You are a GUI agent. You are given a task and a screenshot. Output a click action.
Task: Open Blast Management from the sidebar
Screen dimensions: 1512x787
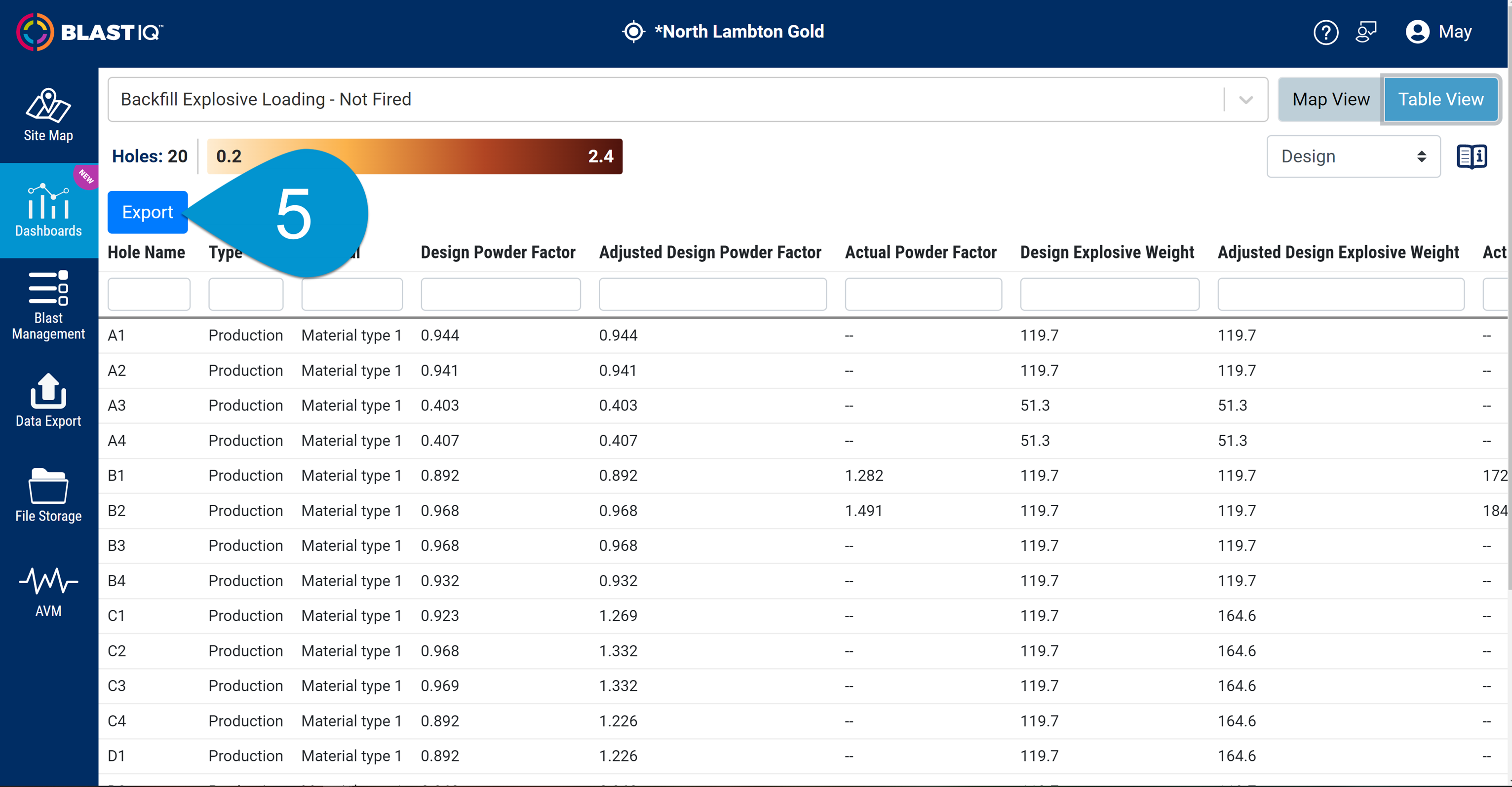click(x=47, y=305)
